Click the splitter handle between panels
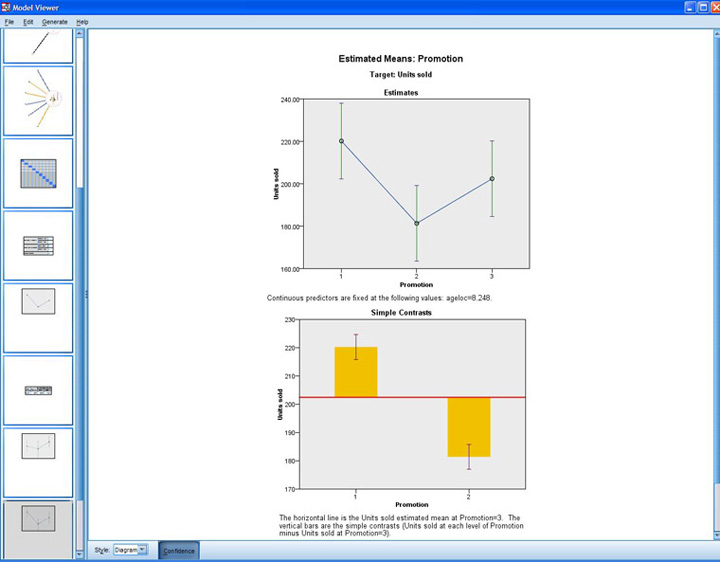The width and height of the screenshot is (720, 562). pos(86,293)
